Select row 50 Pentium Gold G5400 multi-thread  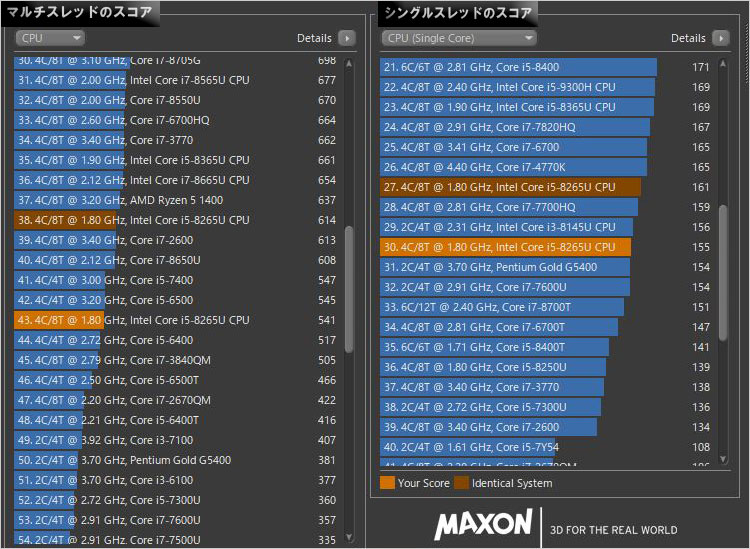click(175, 460)
